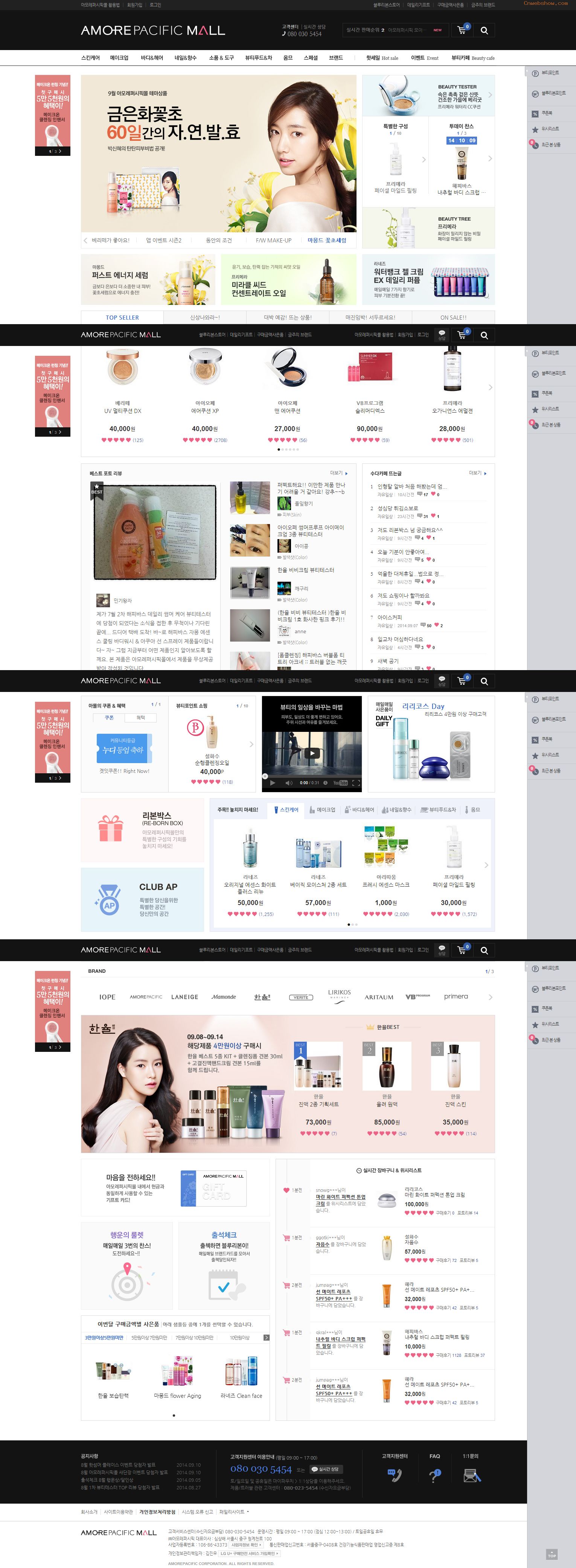Open notice 8월 1차 뷰티테스터 TOP 리뷰 당첨자 발표
Screen dimensions: 576x1568
[x=120, y=1487]
